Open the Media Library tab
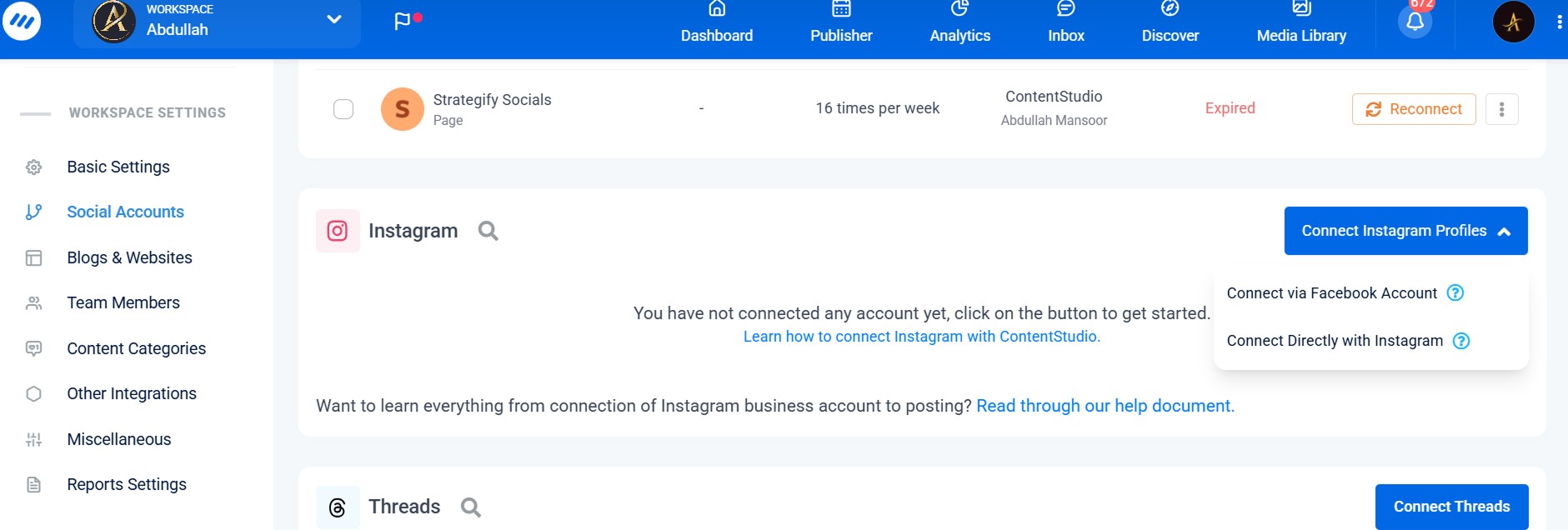This screenshot has height=530, width=1568. pyautogui.click(x=1301, y=23)
